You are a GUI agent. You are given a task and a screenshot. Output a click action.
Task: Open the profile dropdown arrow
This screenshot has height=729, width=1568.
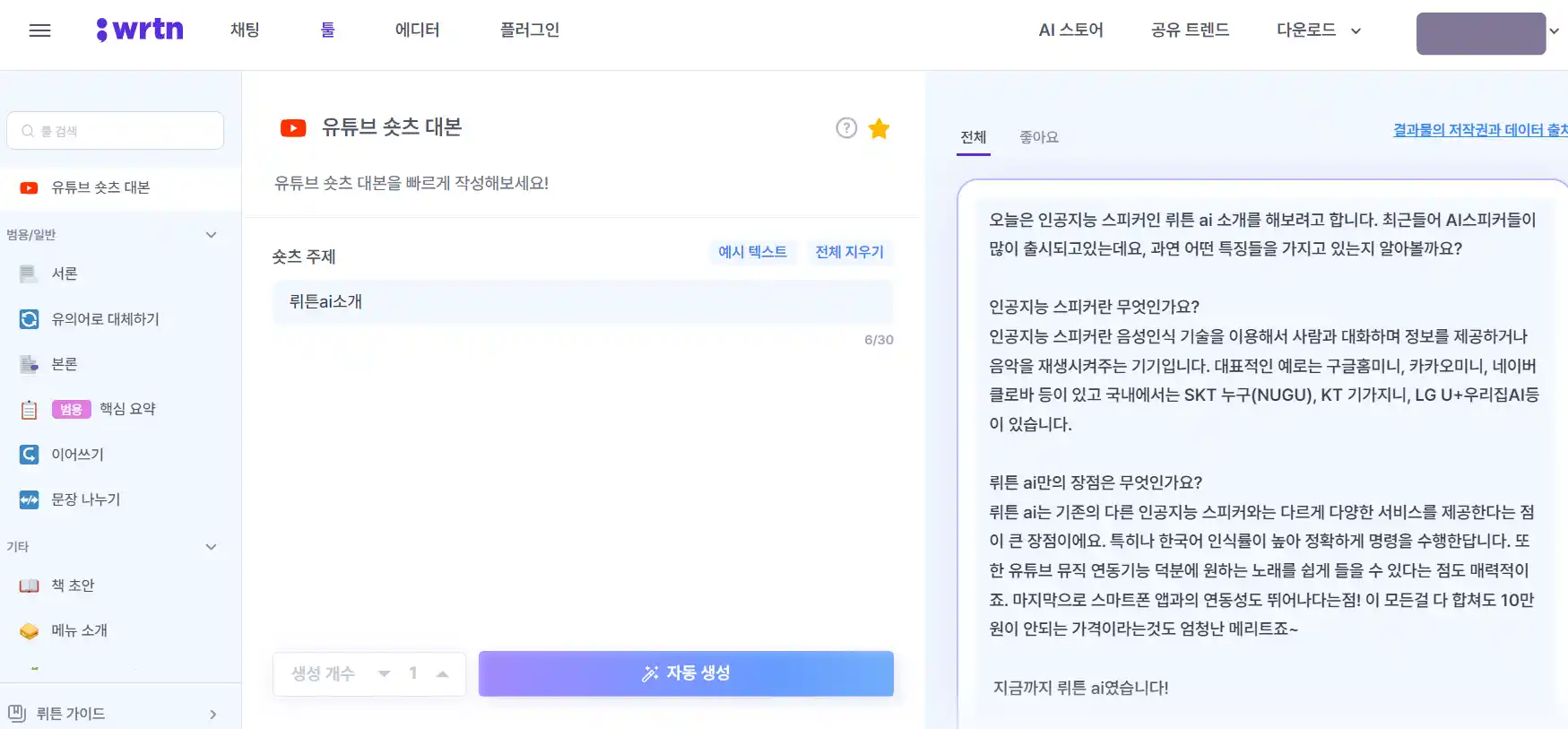(1555, 30)
